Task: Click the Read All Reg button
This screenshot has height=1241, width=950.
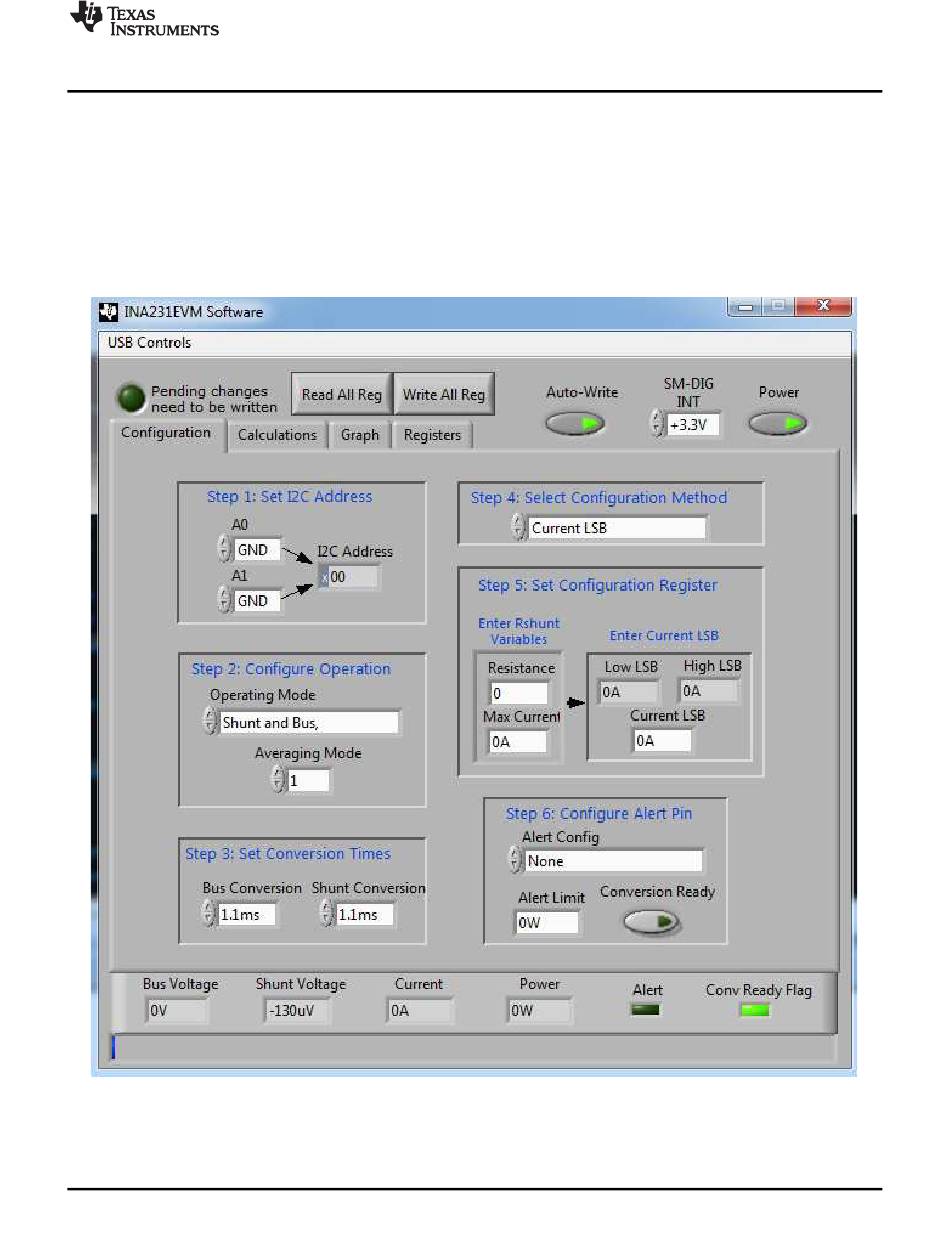Action: (x=342, y=394)
